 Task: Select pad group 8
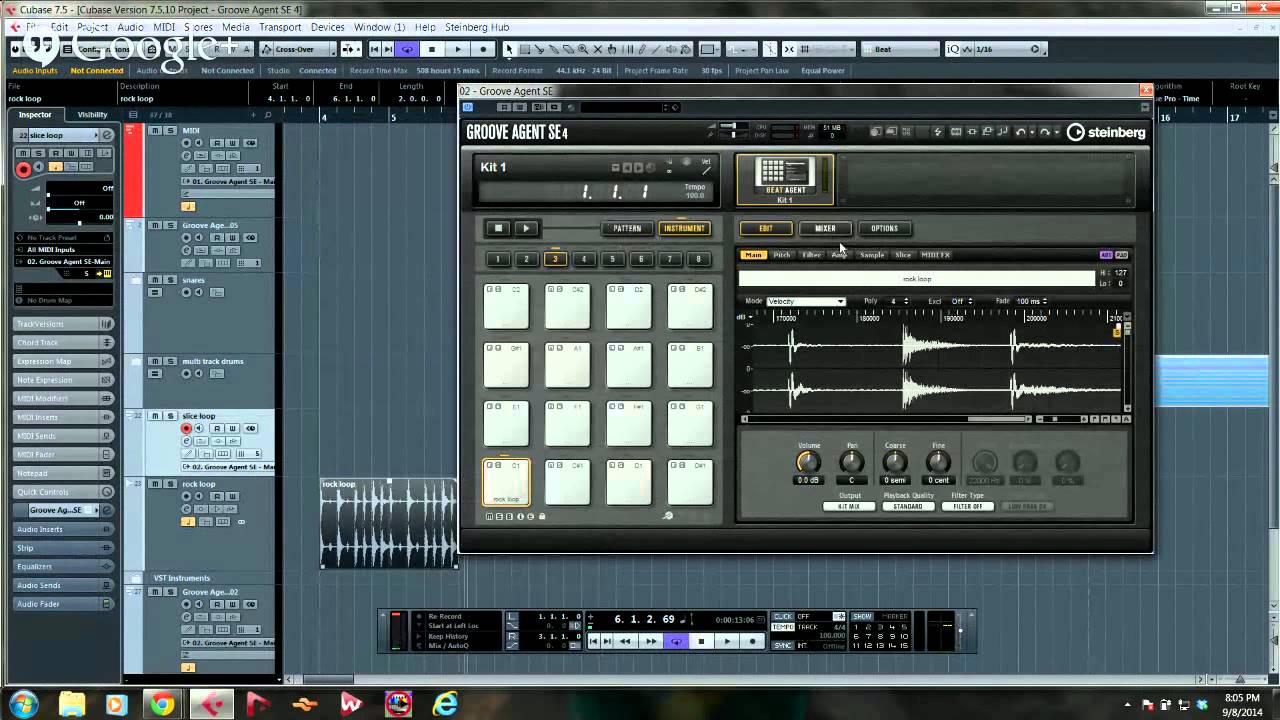pos(698,259)
